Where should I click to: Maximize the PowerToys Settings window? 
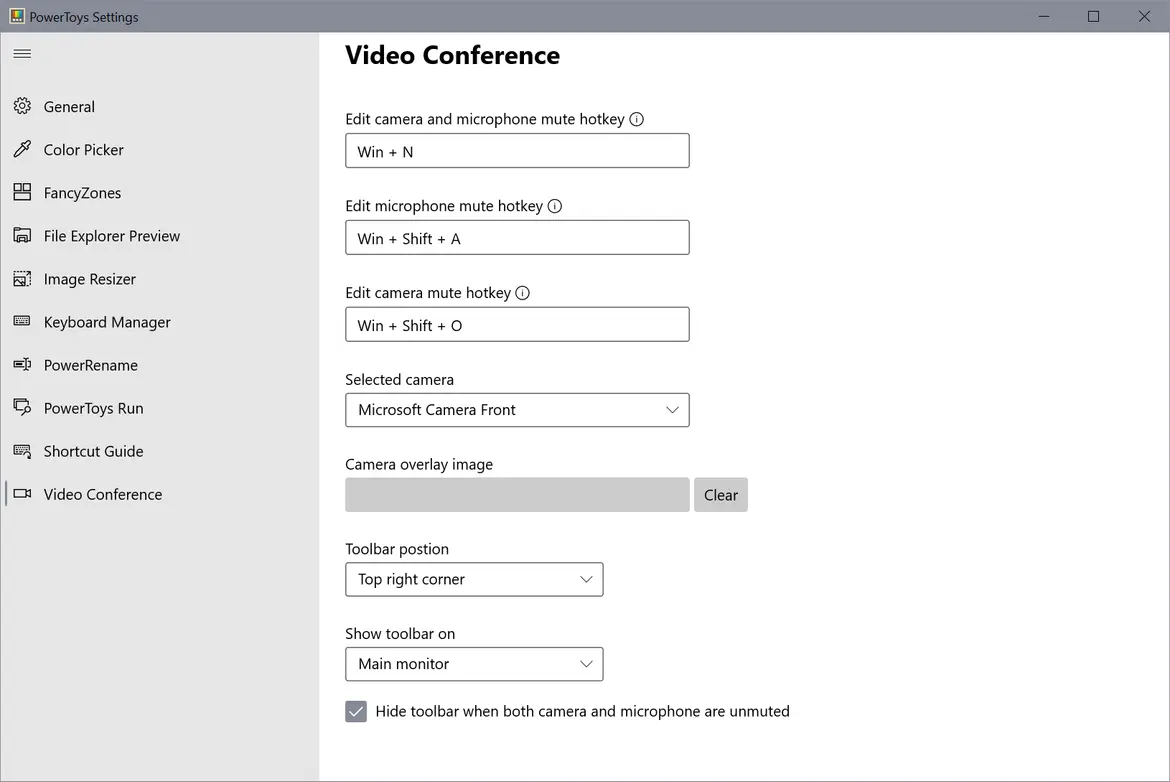1093,16
